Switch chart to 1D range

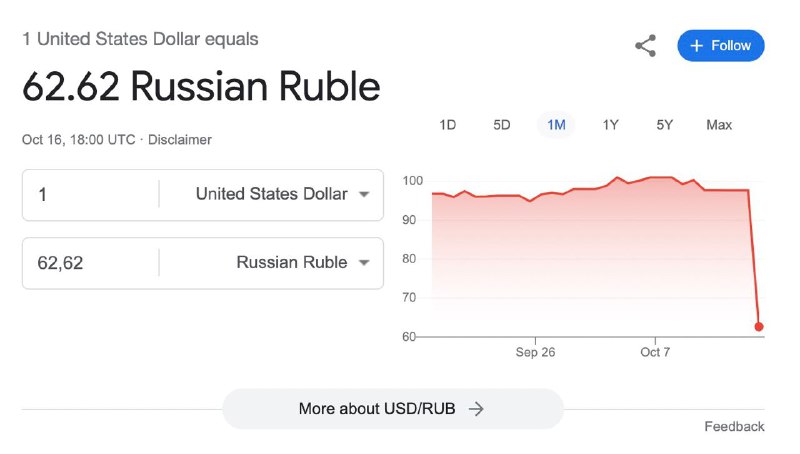tap(447, 125)
